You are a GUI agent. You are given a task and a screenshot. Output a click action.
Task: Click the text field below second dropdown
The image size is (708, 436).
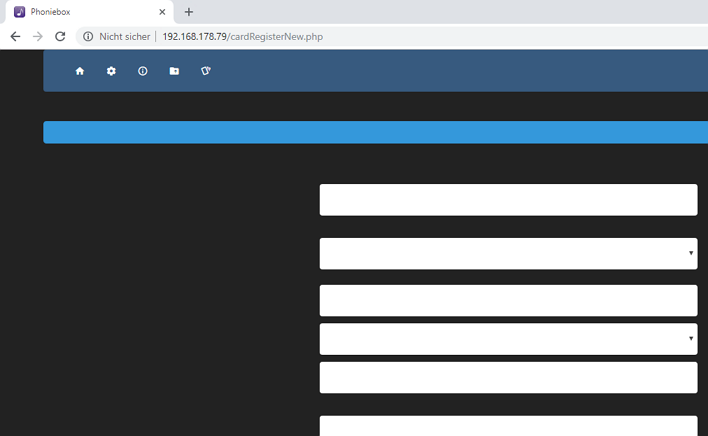pyautogui.click(x=508, y=377)
